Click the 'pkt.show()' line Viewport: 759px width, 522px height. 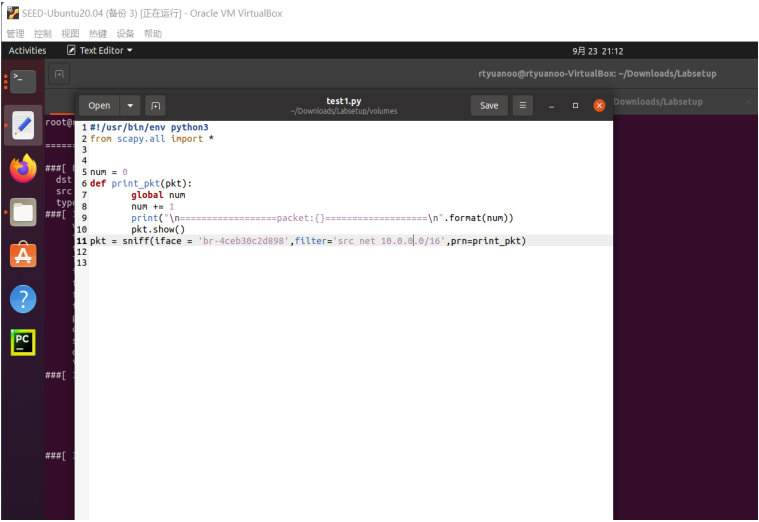158,230
